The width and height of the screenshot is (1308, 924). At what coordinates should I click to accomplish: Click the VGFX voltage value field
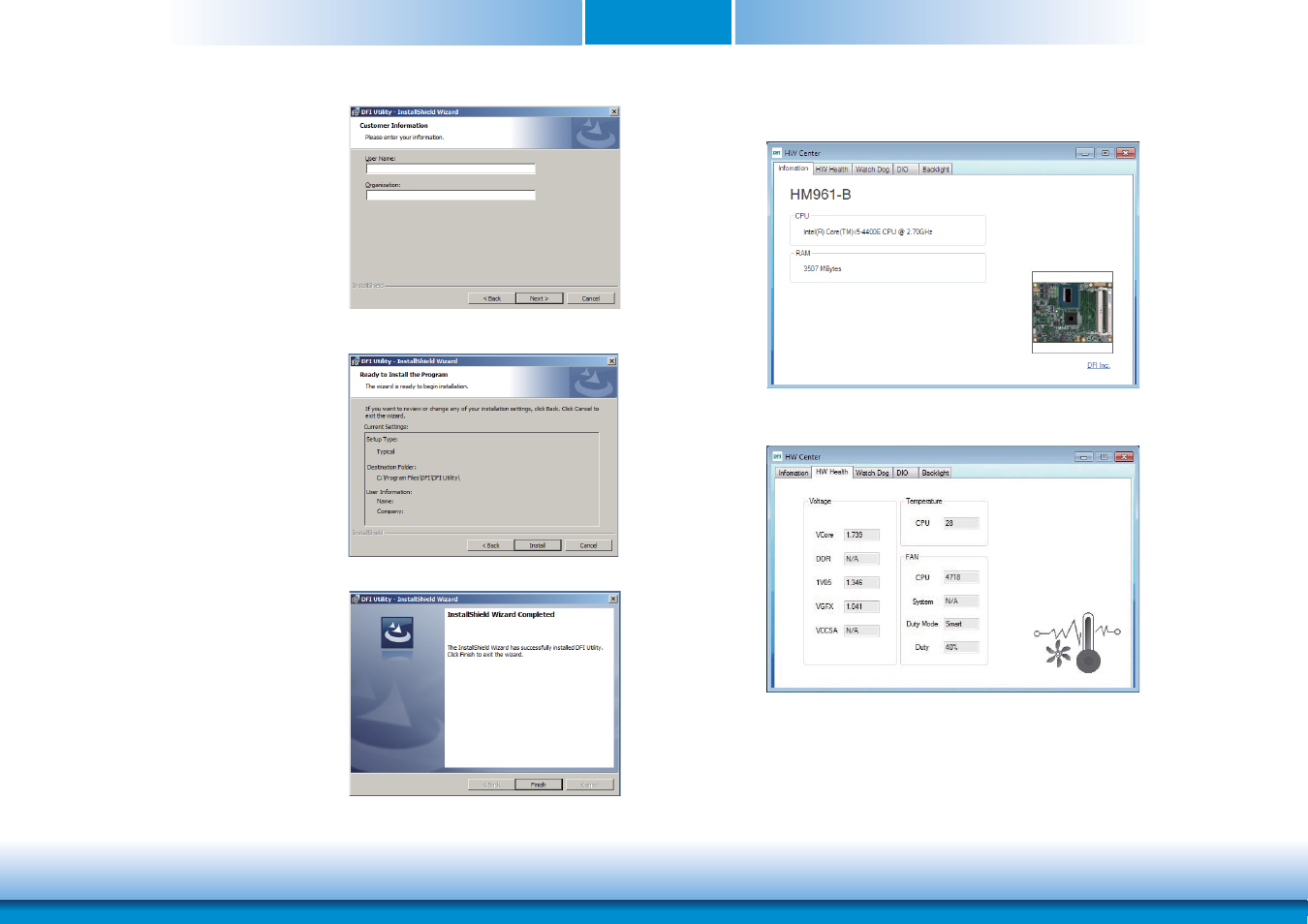861,606
